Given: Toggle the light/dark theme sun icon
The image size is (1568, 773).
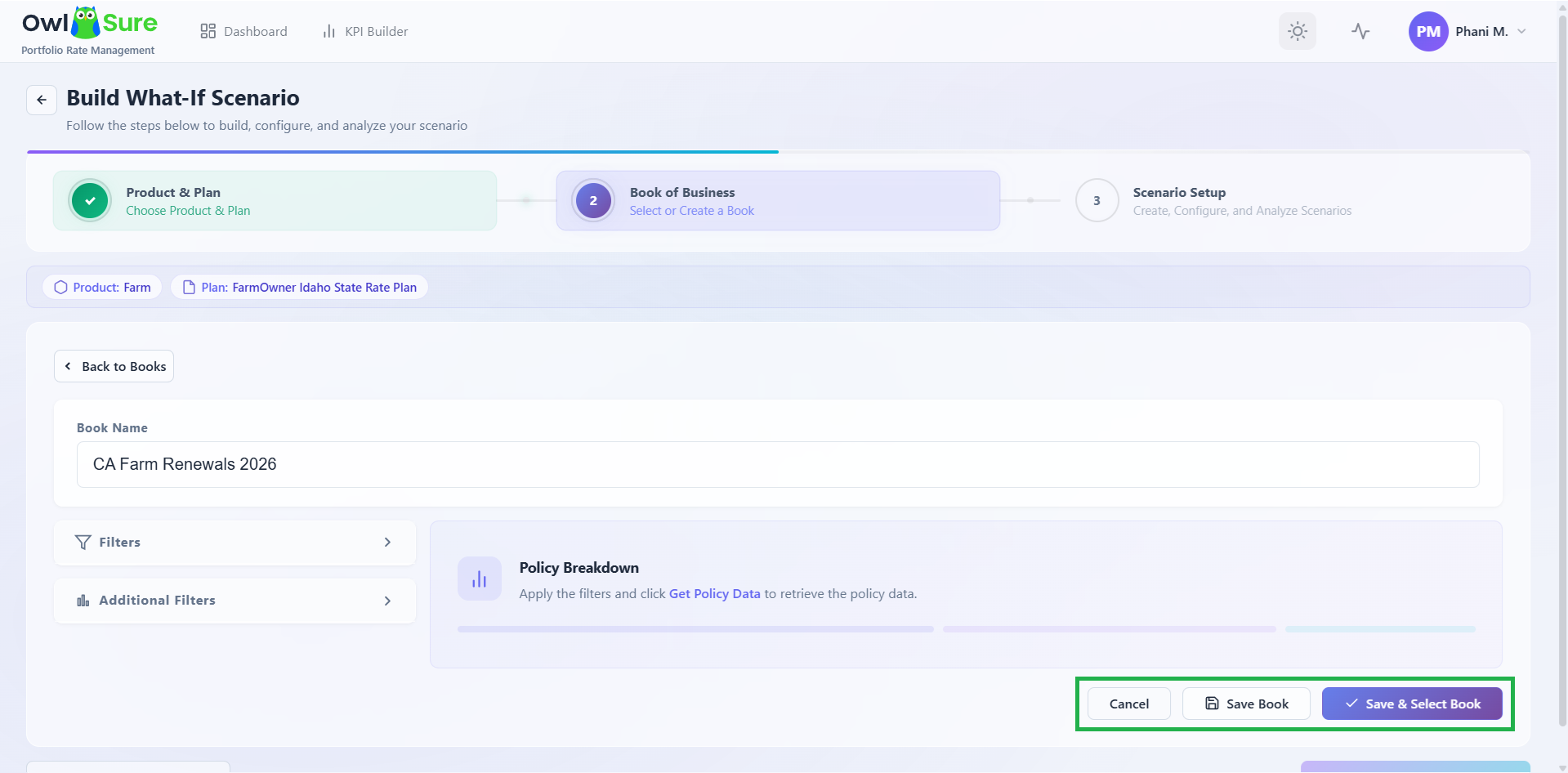Looking at the screenshot, I should click(1298, 31).
